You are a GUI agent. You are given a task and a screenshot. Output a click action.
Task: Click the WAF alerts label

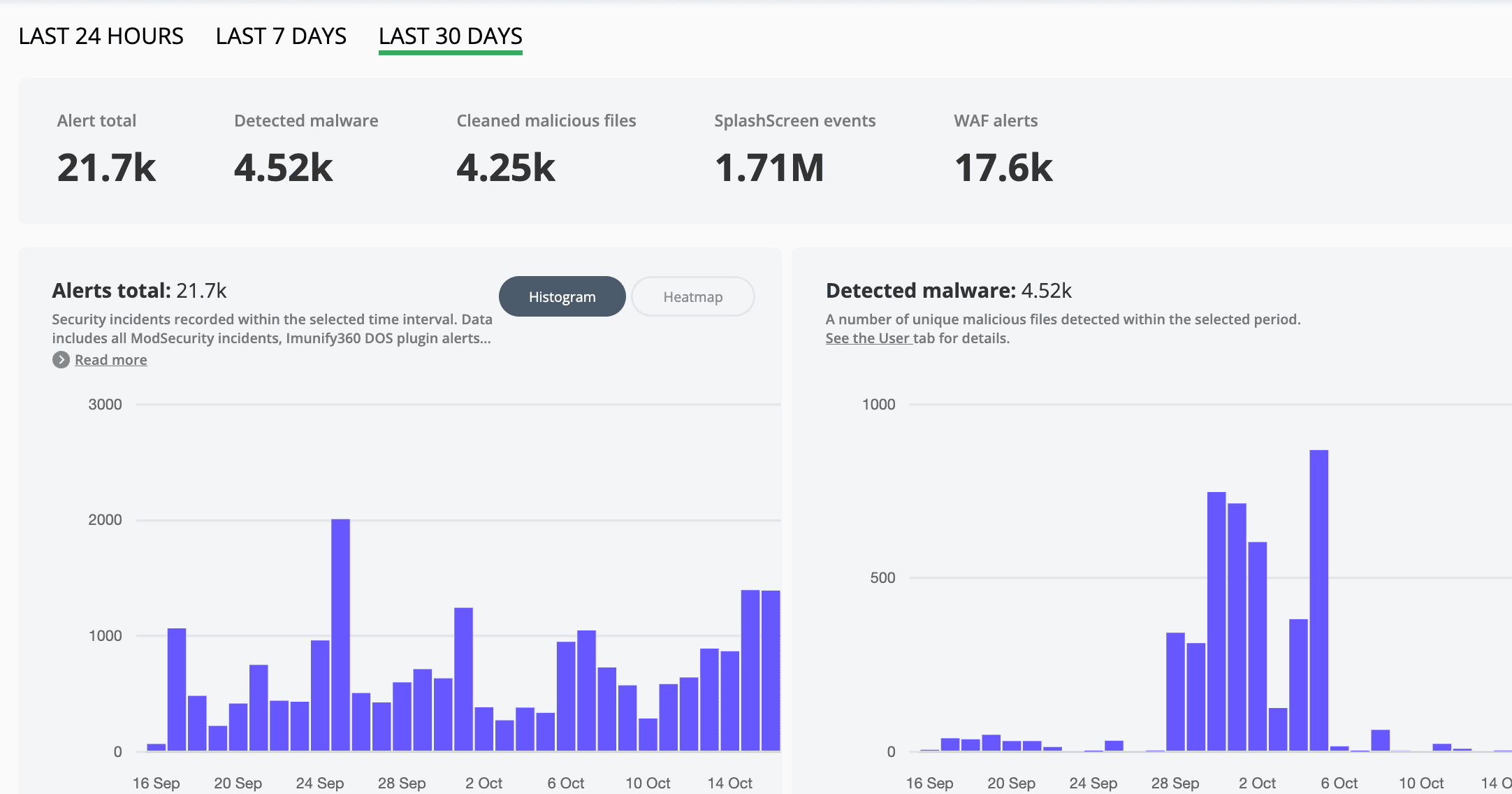(996, 121)
